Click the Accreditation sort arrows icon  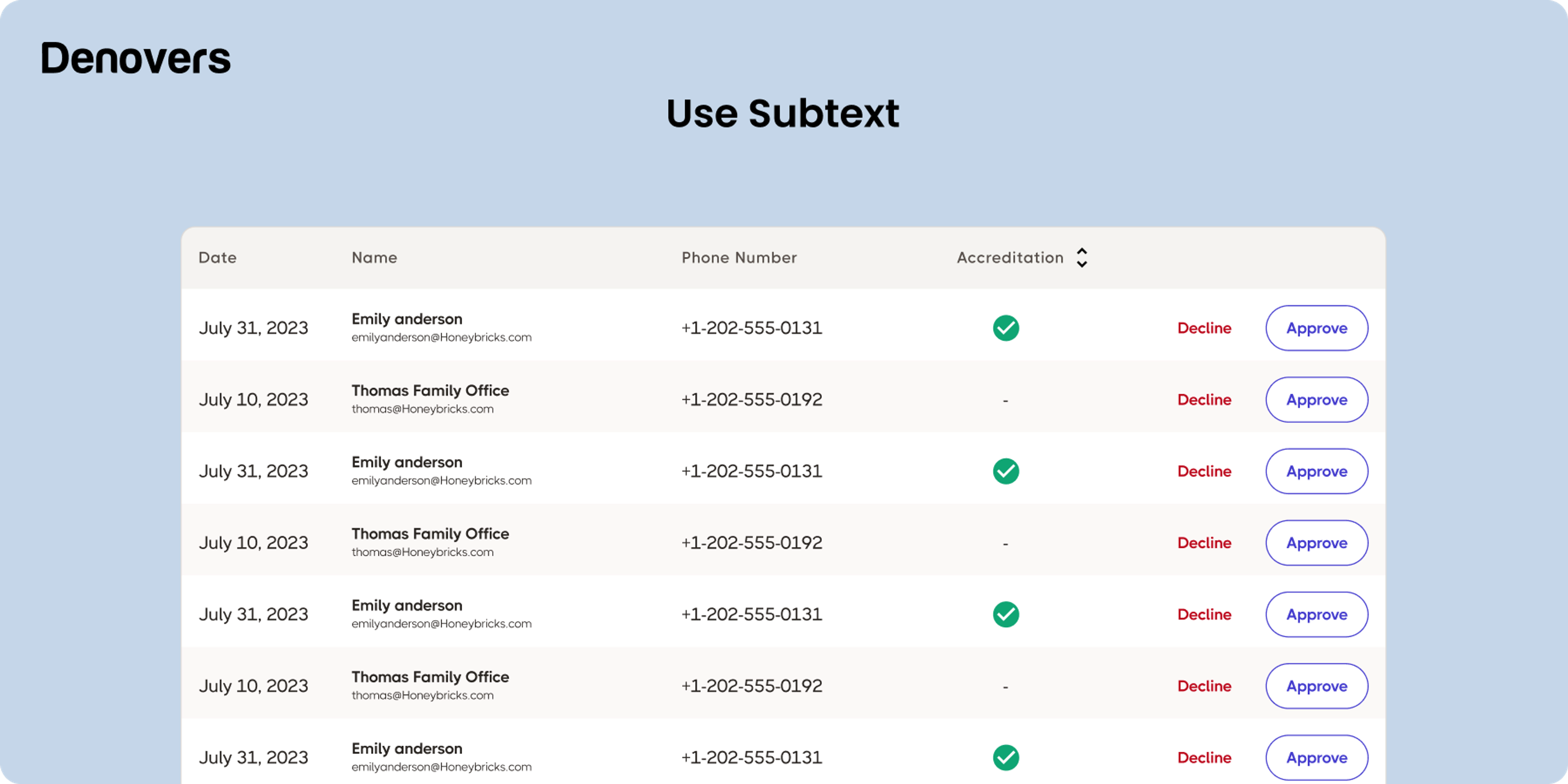[x=1082, y=258]
